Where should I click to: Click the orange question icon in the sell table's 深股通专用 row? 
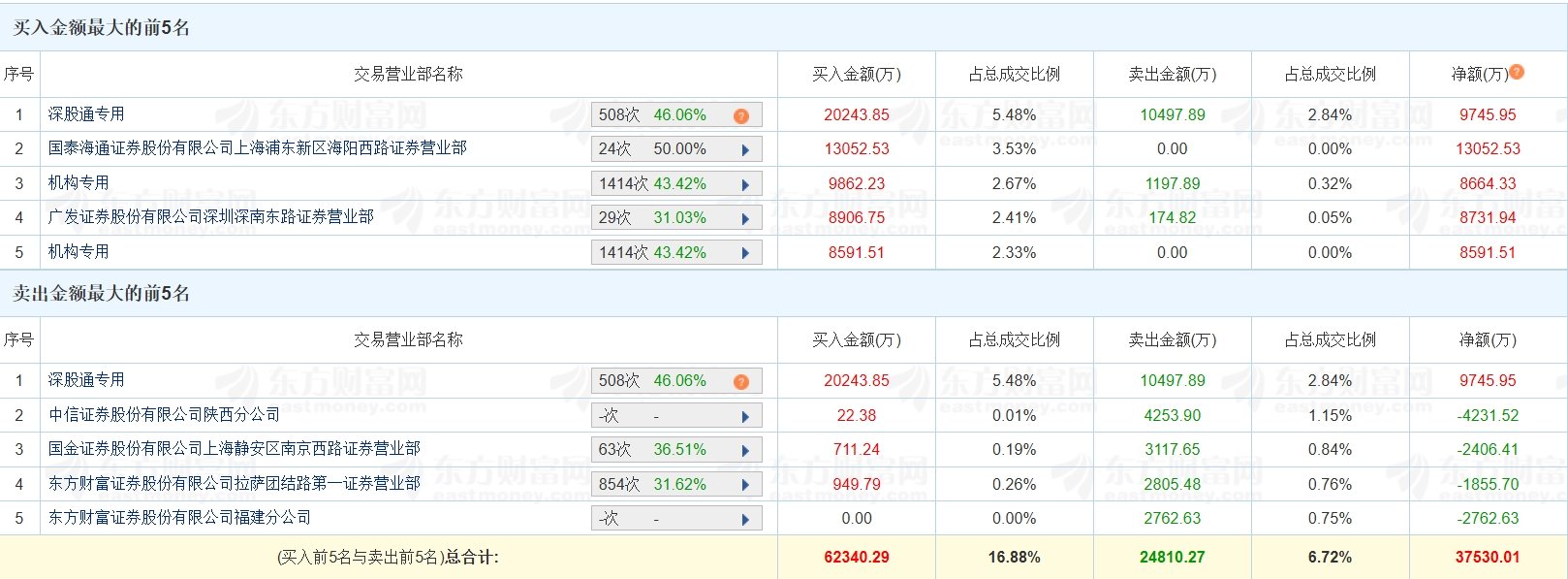[x=741, y=381]
